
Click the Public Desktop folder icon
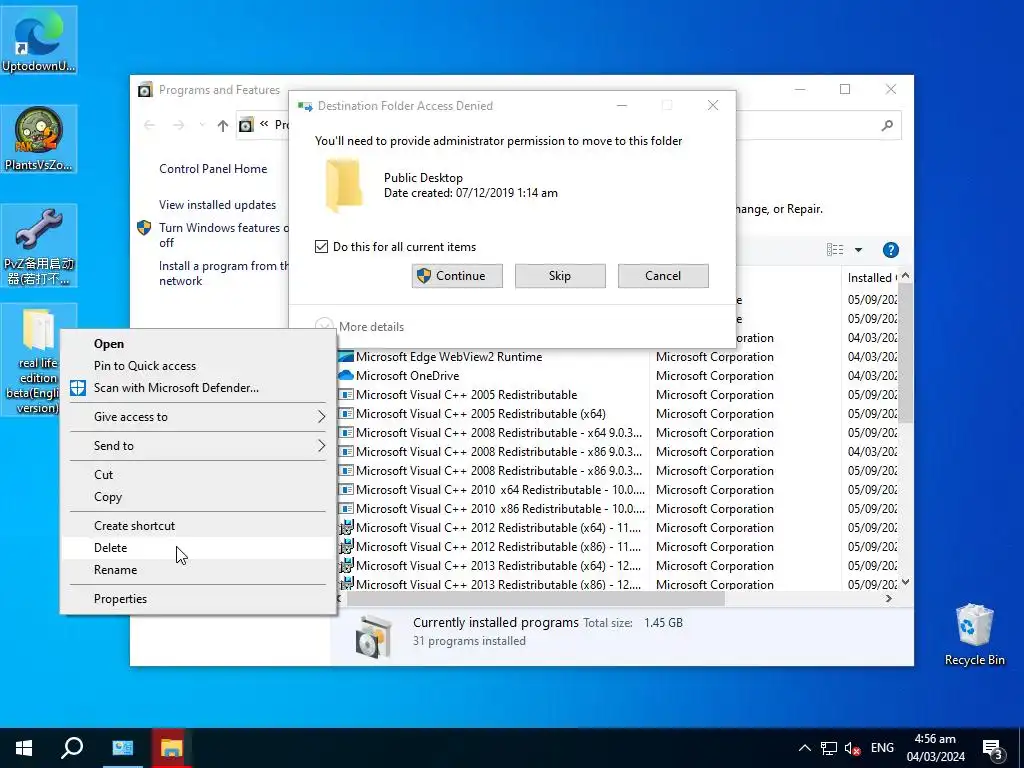[x=344, y=185]
